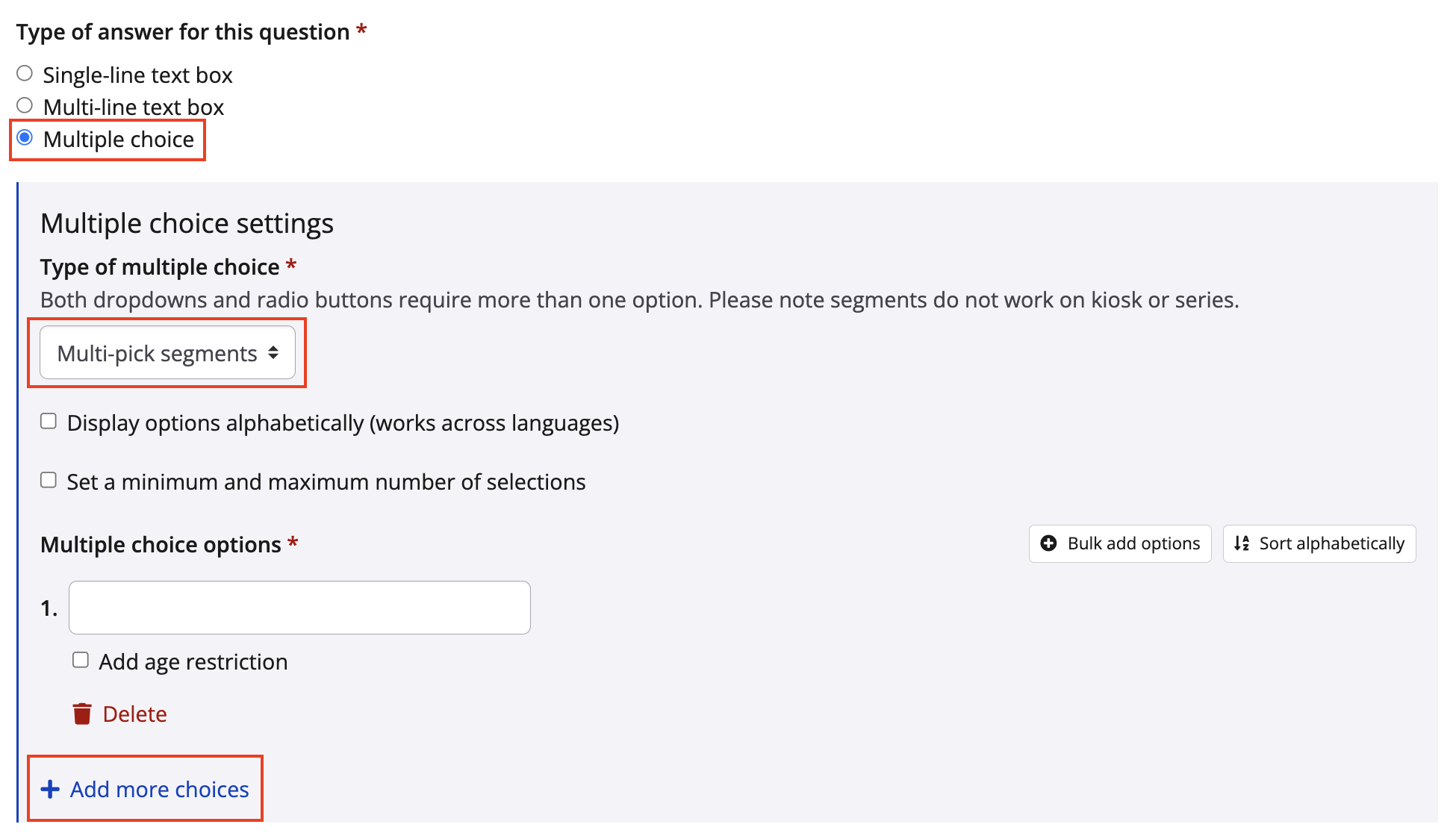Check Set a minimum and maximum selections
This screenshot has width=1456, height=839.
pos(49,481)
